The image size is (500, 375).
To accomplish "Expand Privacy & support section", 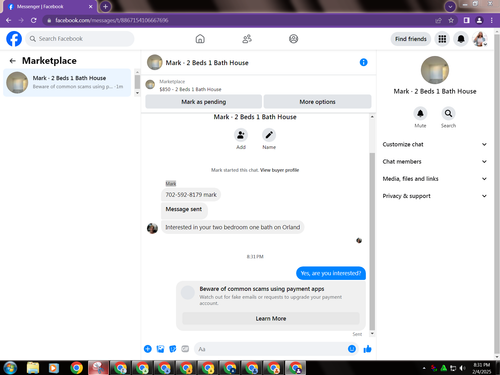I will click(435, 196).
